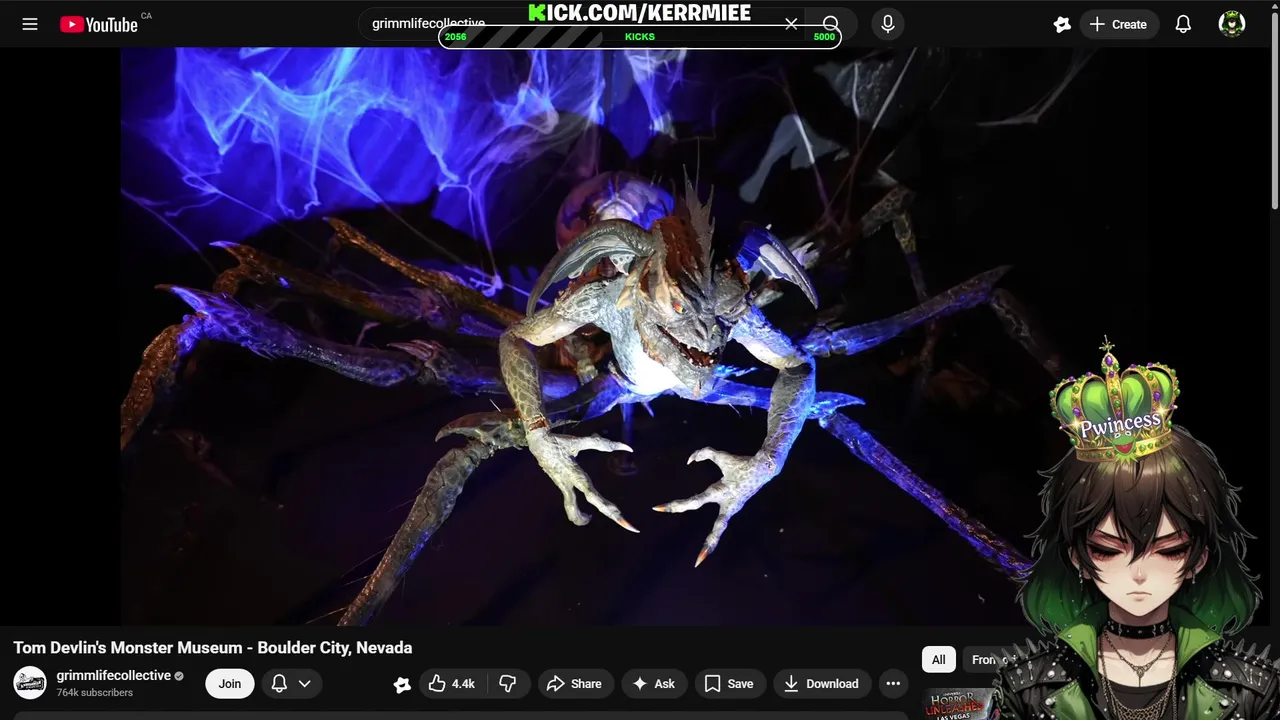Select the All filter chip

(938, 659)
